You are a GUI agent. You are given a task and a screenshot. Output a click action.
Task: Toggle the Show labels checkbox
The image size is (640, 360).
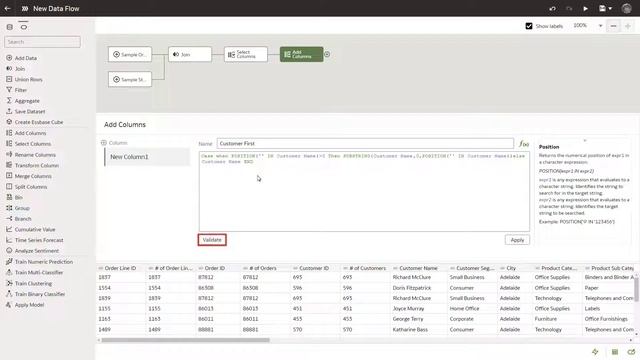click(529, 26)
